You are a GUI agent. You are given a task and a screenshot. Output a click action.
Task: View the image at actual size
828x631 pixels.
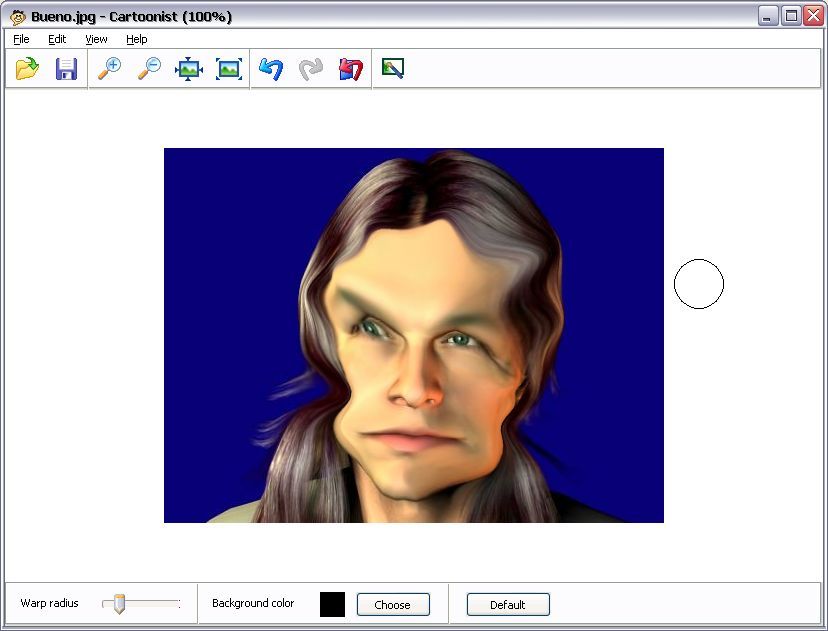(229, 68)
